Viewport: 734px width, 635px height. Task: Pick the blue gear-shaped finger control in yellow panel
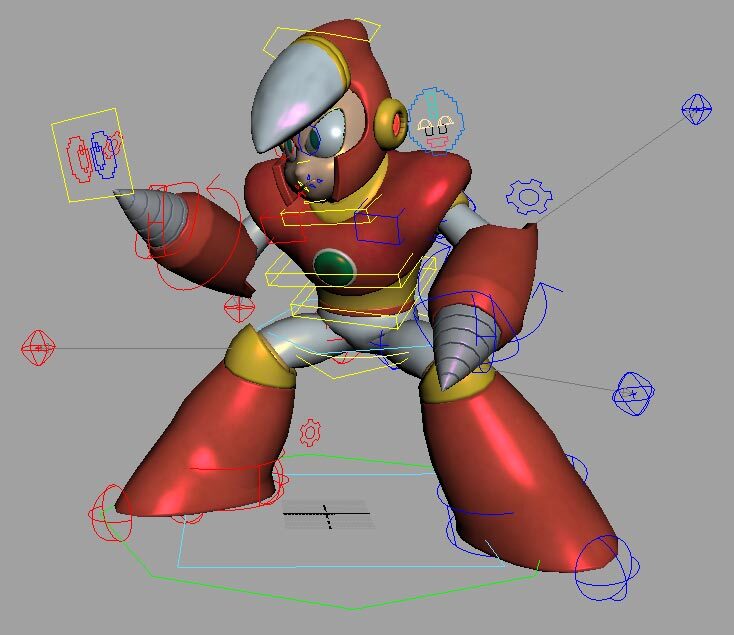[102, 155]
